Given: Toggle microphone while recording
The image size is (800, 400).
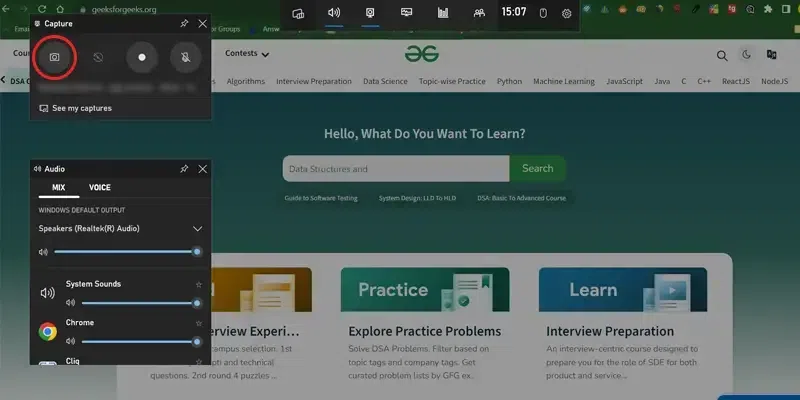Looking at the screenshot, I should coord(186,57).
